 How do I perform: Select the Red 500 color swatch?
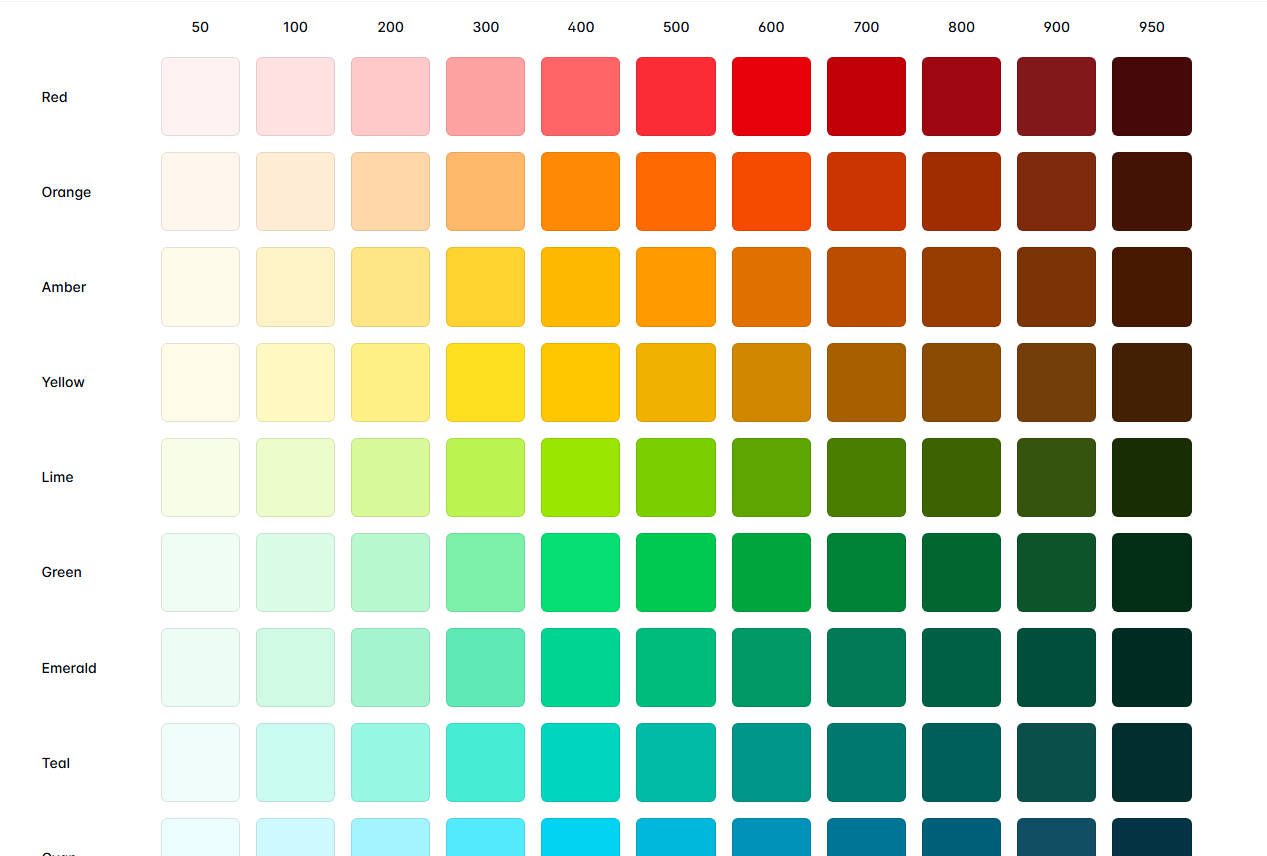click(x=675, y=96)
